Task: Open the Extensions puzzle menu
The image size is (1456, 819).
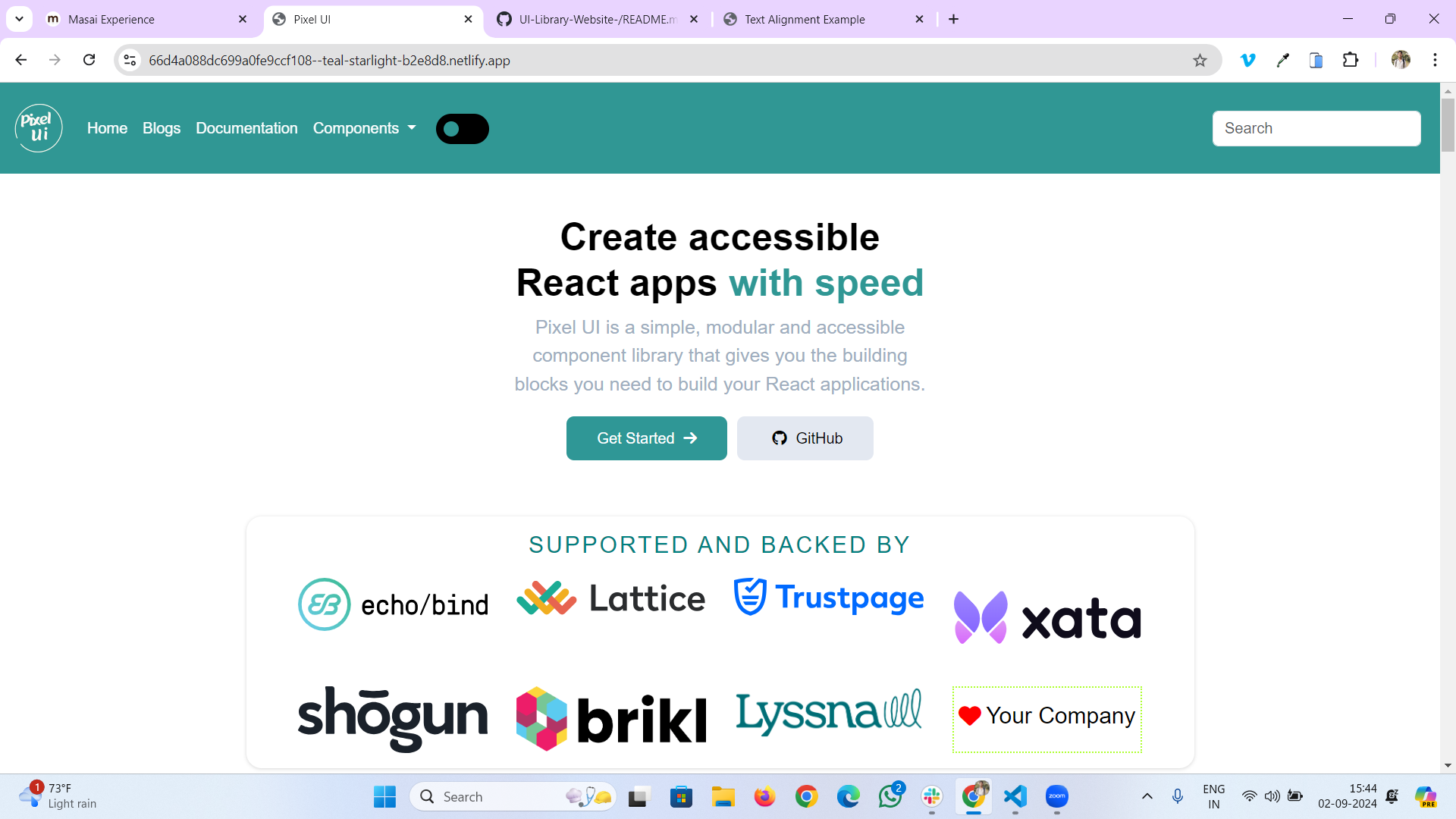Action: (1351, 60)
